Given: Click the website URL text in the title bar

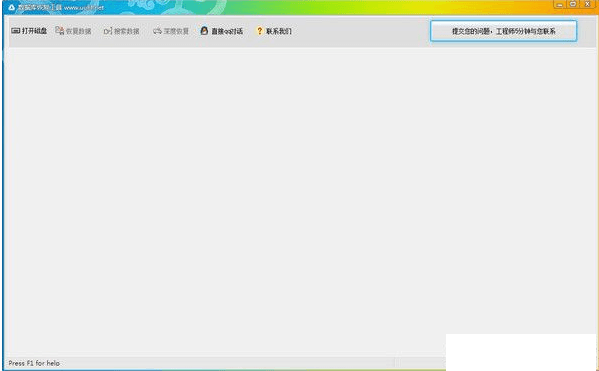Looking at the screenshot, I should pyautogui.click(x=84, y=7).
